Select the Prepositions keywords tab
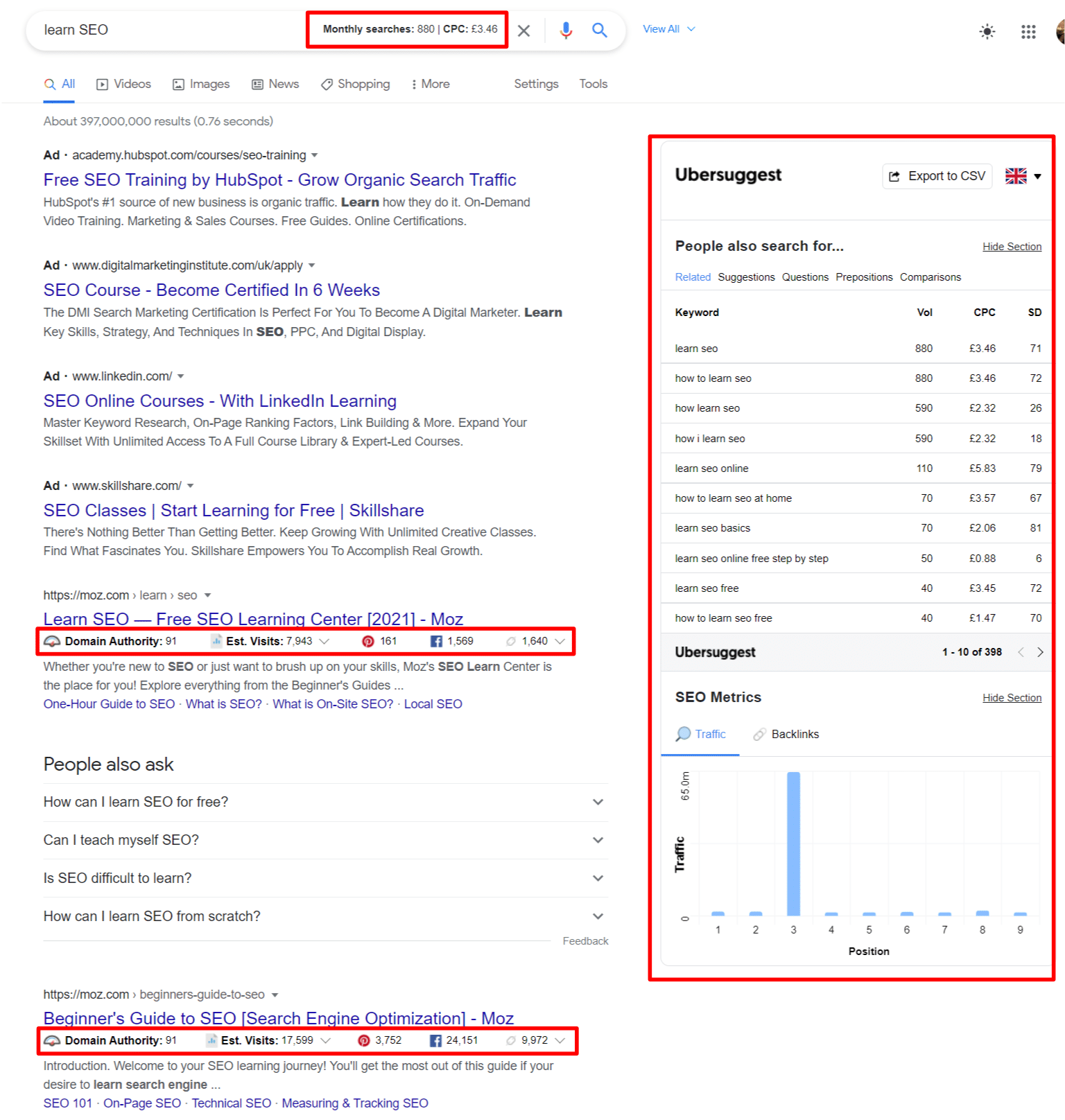 (864, 277)
